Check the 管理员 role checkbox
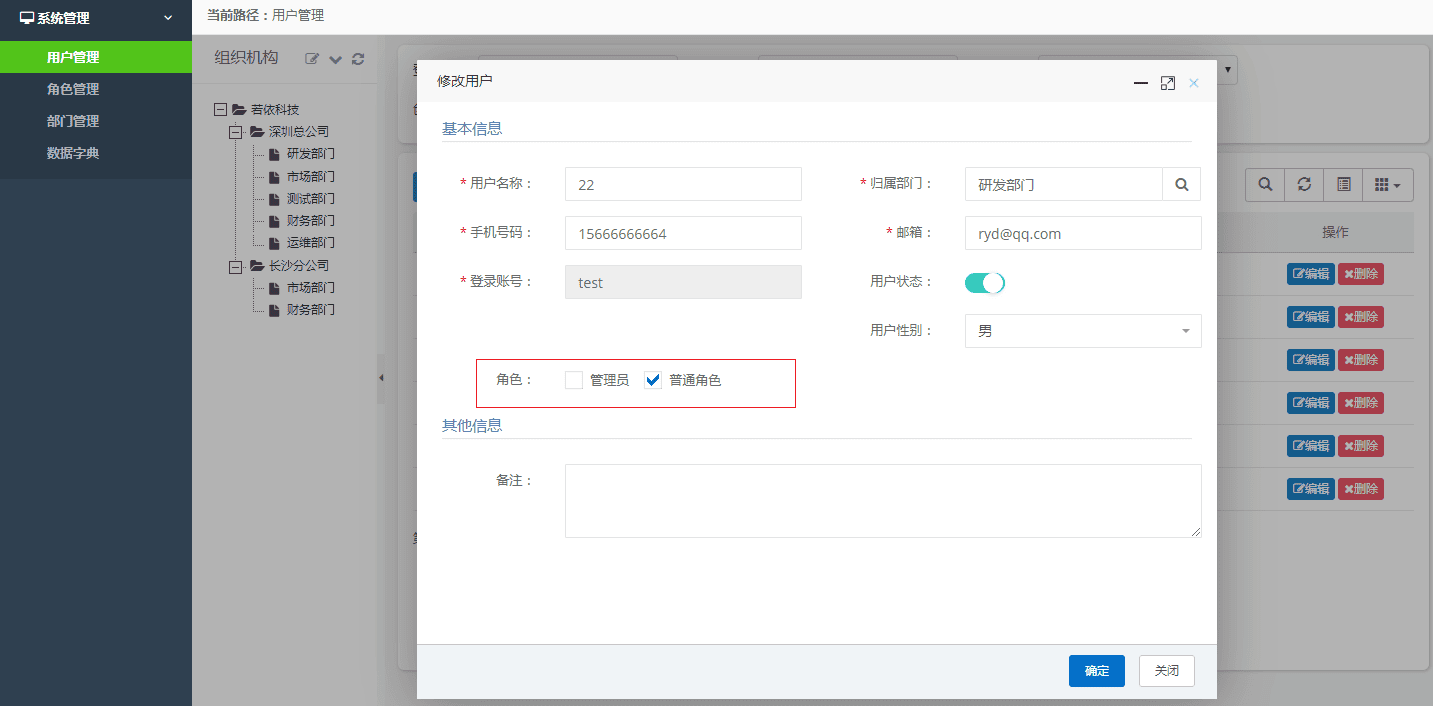 click(574, 380)
